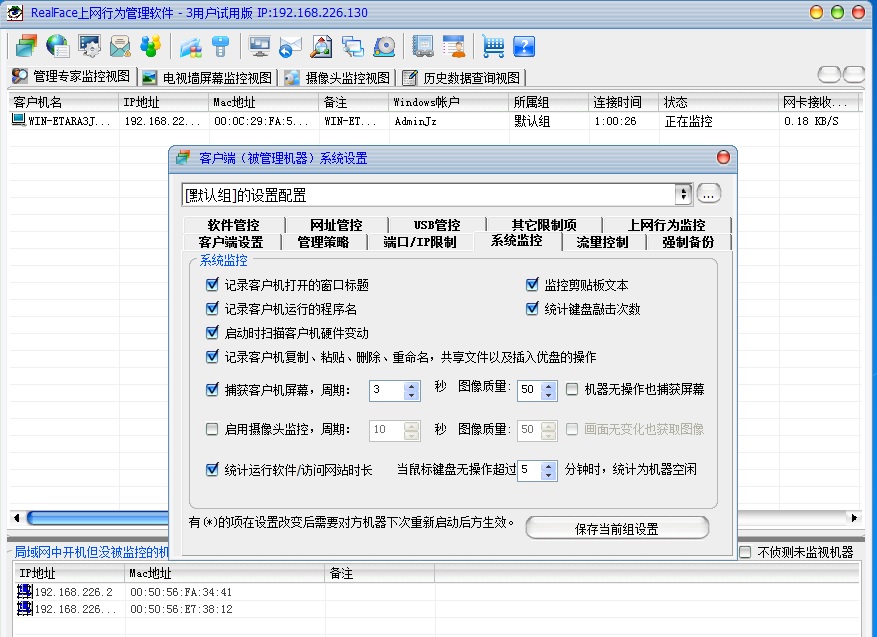Click the ellipsis button beside group dropdown
This screenshot has height=637, width=877.
click(x=708, y=194)
